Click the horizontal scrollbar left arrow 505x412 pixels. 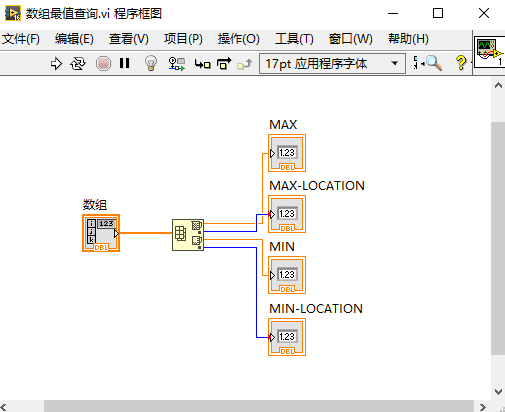click(x=4, y=407)
